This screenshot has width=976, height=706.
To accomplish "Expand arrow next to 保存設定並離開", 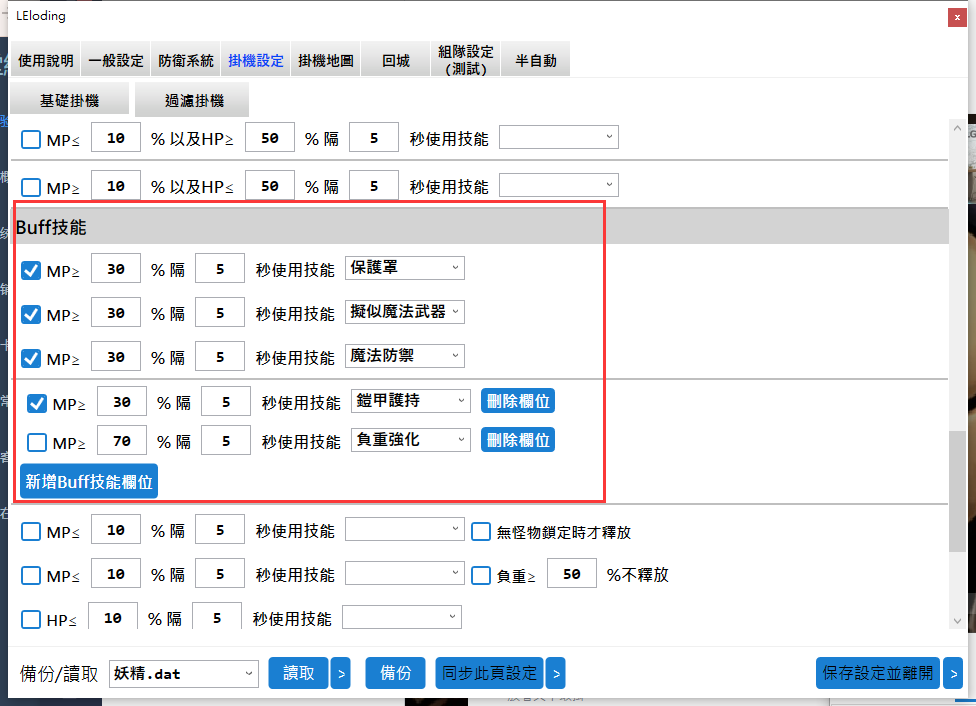I will [x=953, y=673].
